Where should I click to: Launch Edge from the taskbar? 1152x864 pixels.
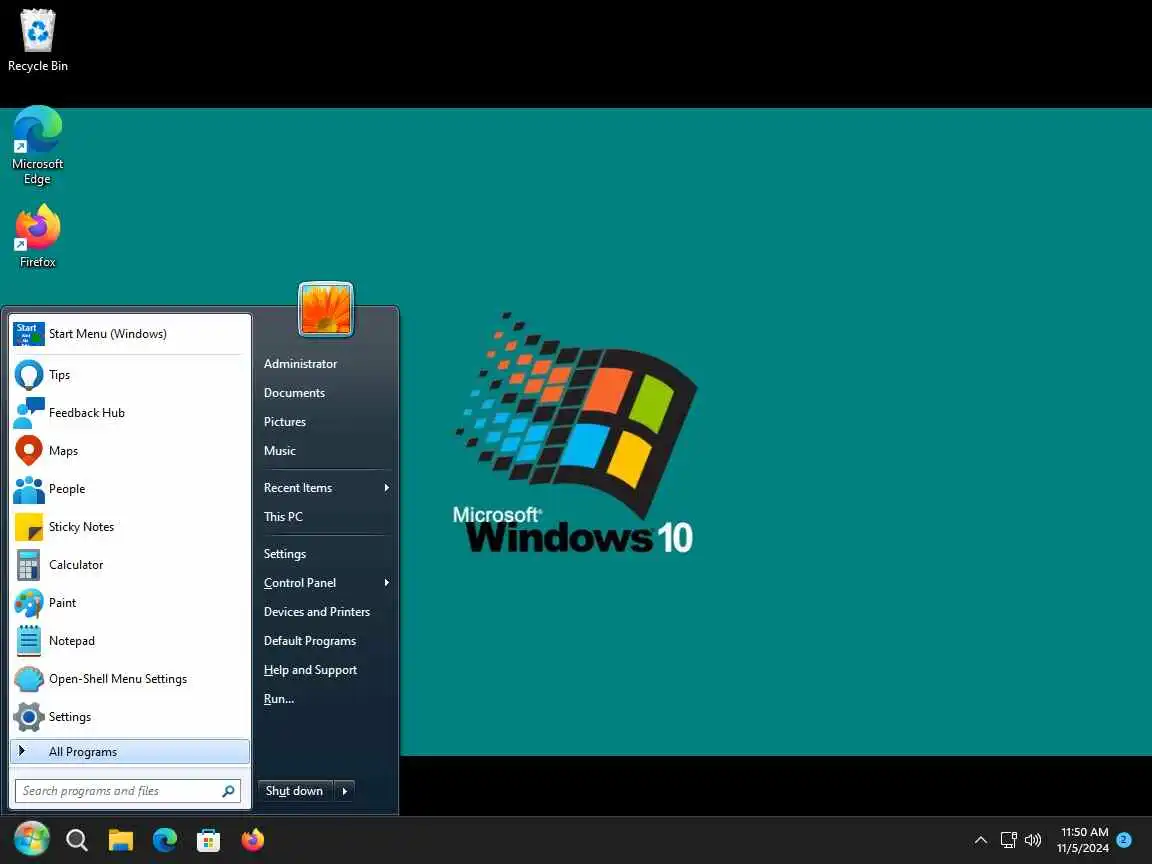165,840
